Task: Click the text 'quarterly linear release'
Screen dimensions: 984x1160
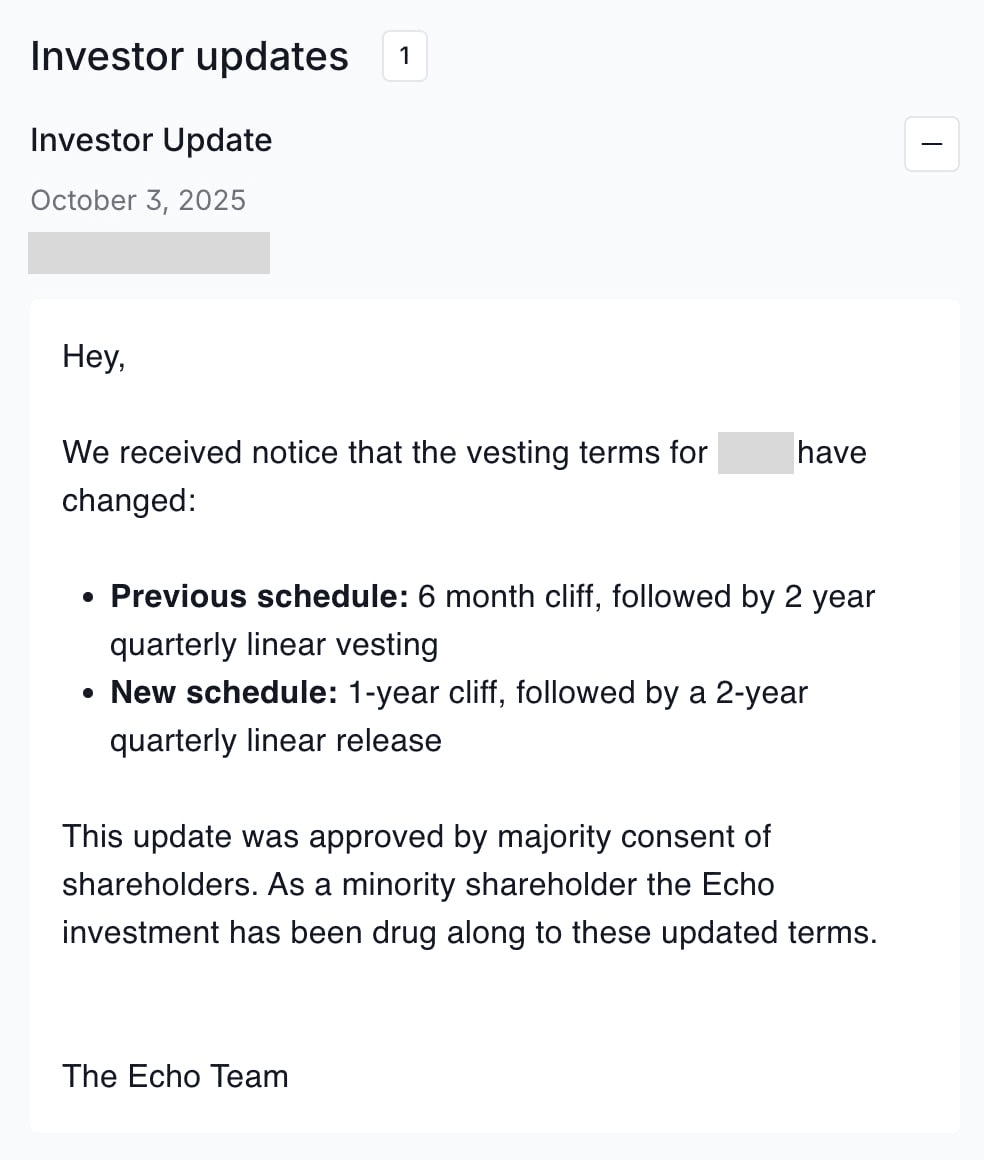Action: (276, 741)
